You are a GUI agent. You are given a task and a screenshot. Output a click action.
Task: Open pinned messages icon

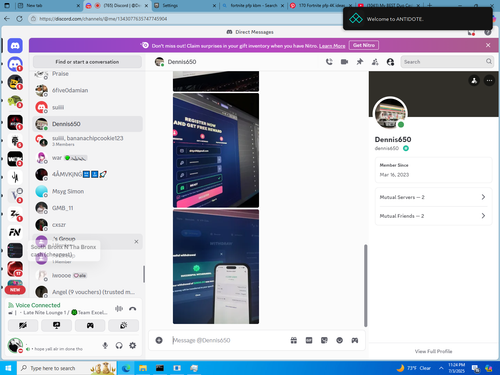360,62
